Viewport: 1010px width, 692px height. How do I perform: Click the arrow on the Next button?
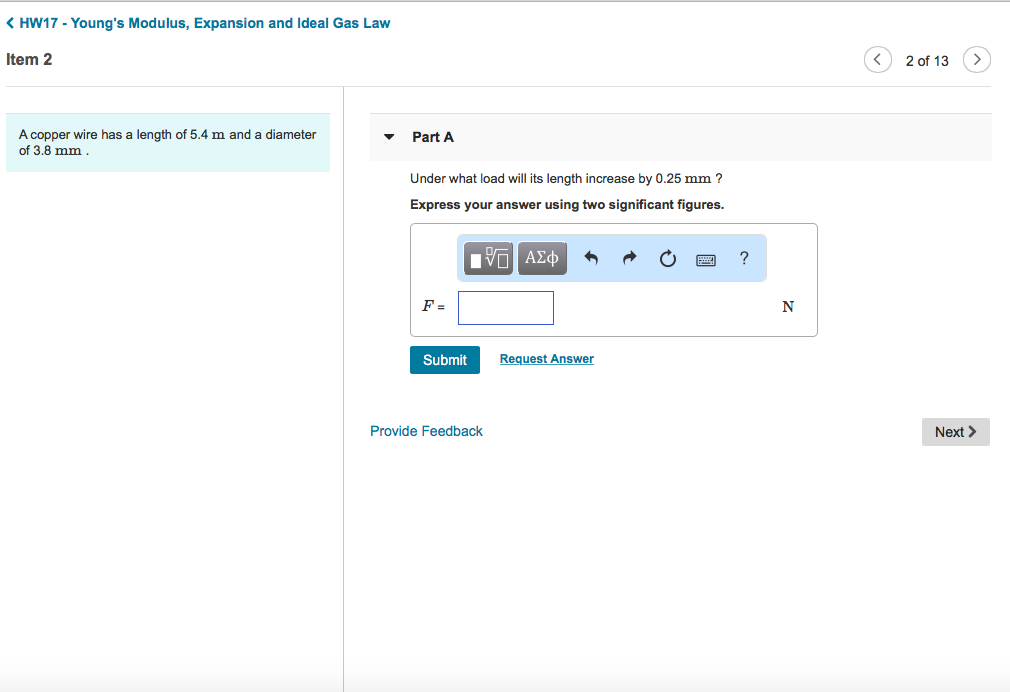pyautogui.click(x=972, y=431)
